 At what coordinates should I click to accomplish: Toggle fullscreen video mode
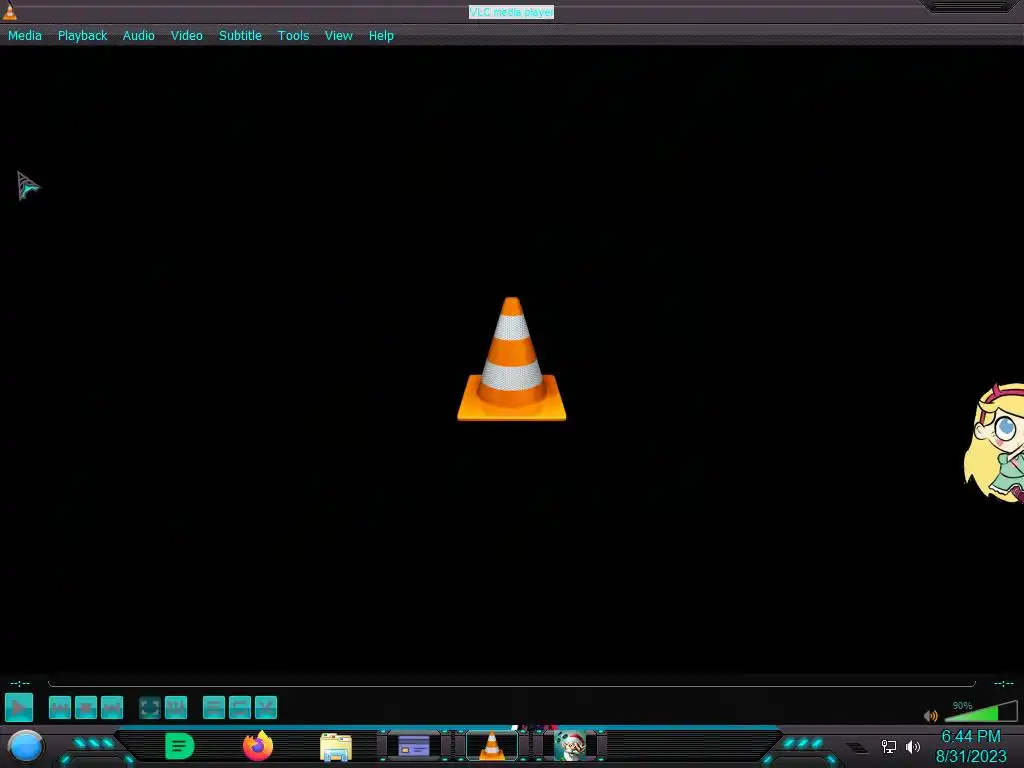pos(150,708)
